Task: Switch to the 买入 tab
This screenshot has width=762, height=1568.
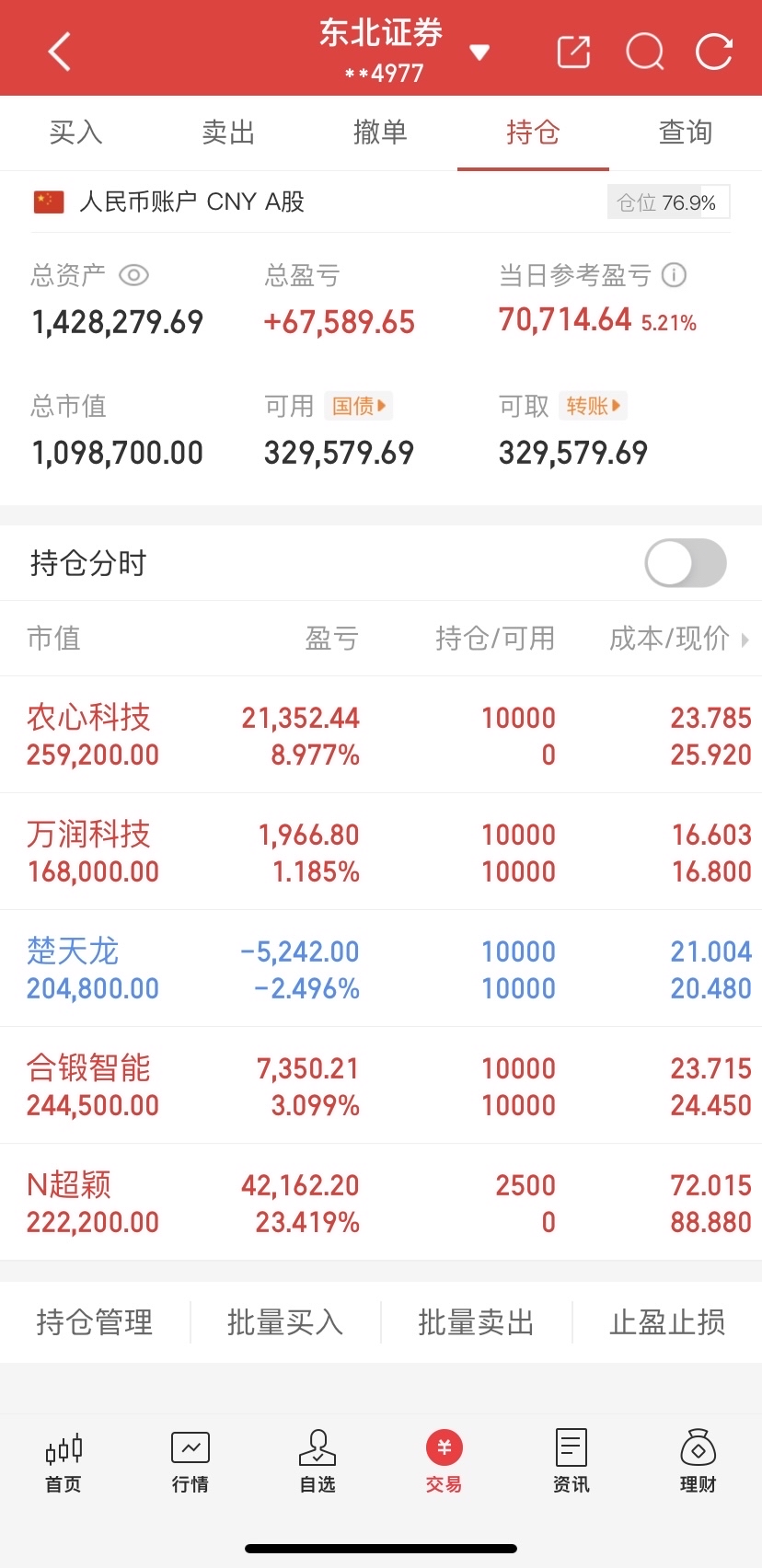Action: [76, 133]
